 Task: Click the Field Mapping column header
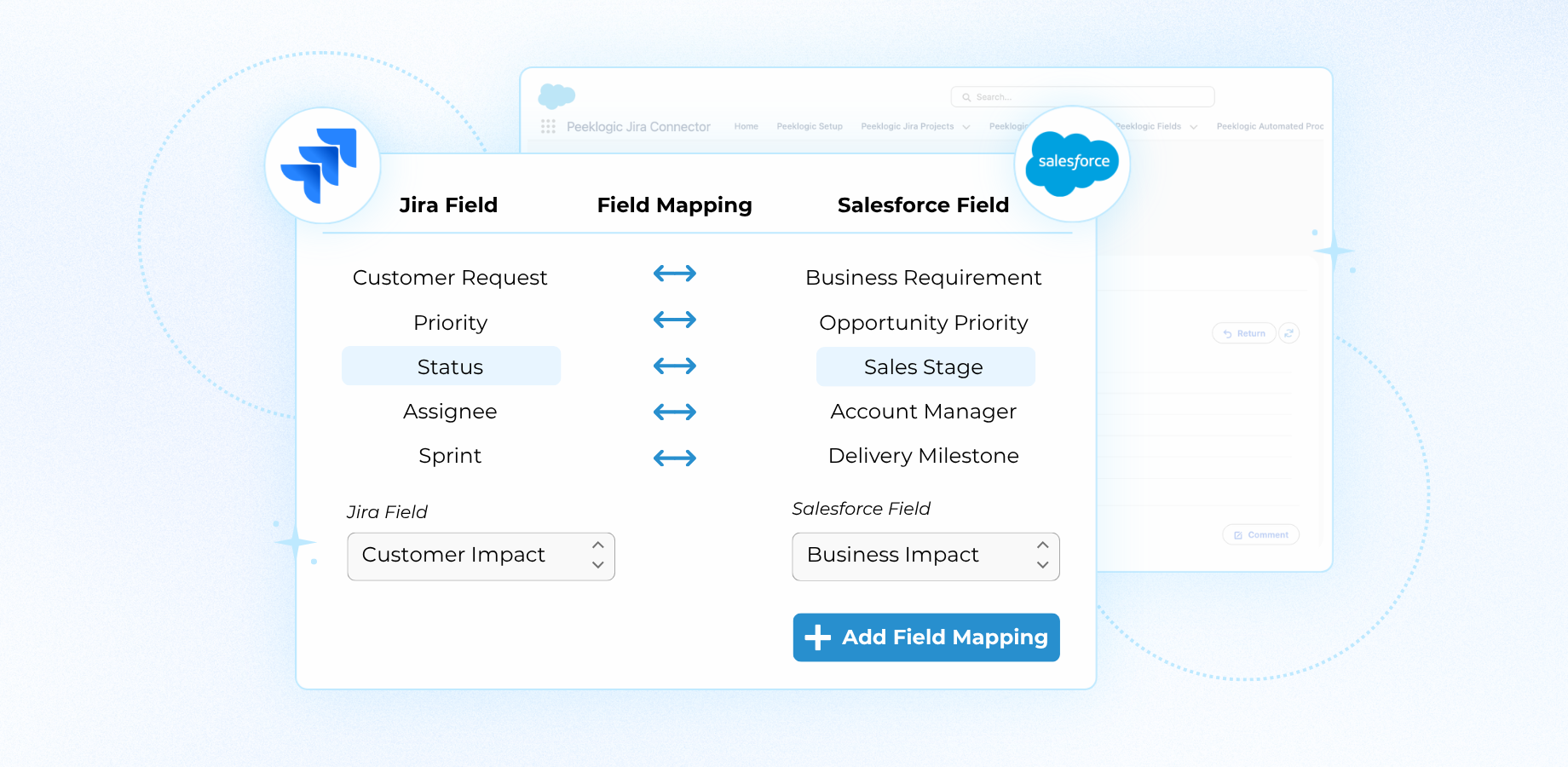(x=675, y=205)
